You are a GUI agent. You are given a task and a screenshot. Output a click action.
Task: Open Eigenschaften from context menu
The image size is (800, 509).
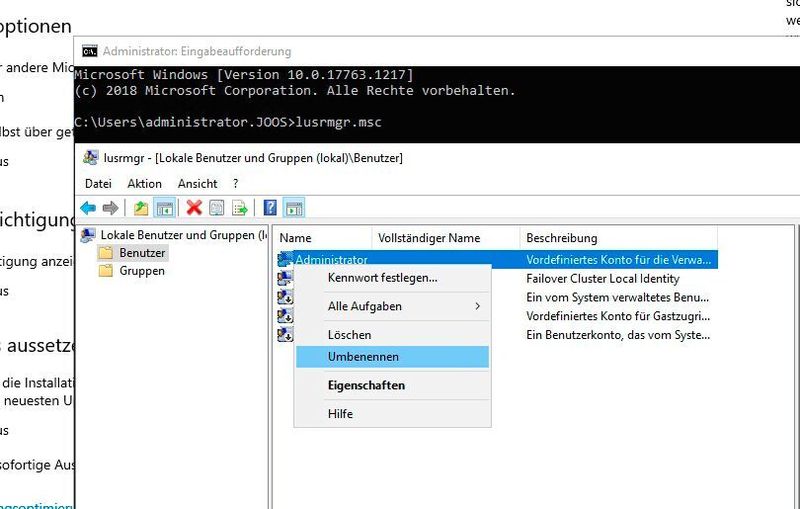392,386
